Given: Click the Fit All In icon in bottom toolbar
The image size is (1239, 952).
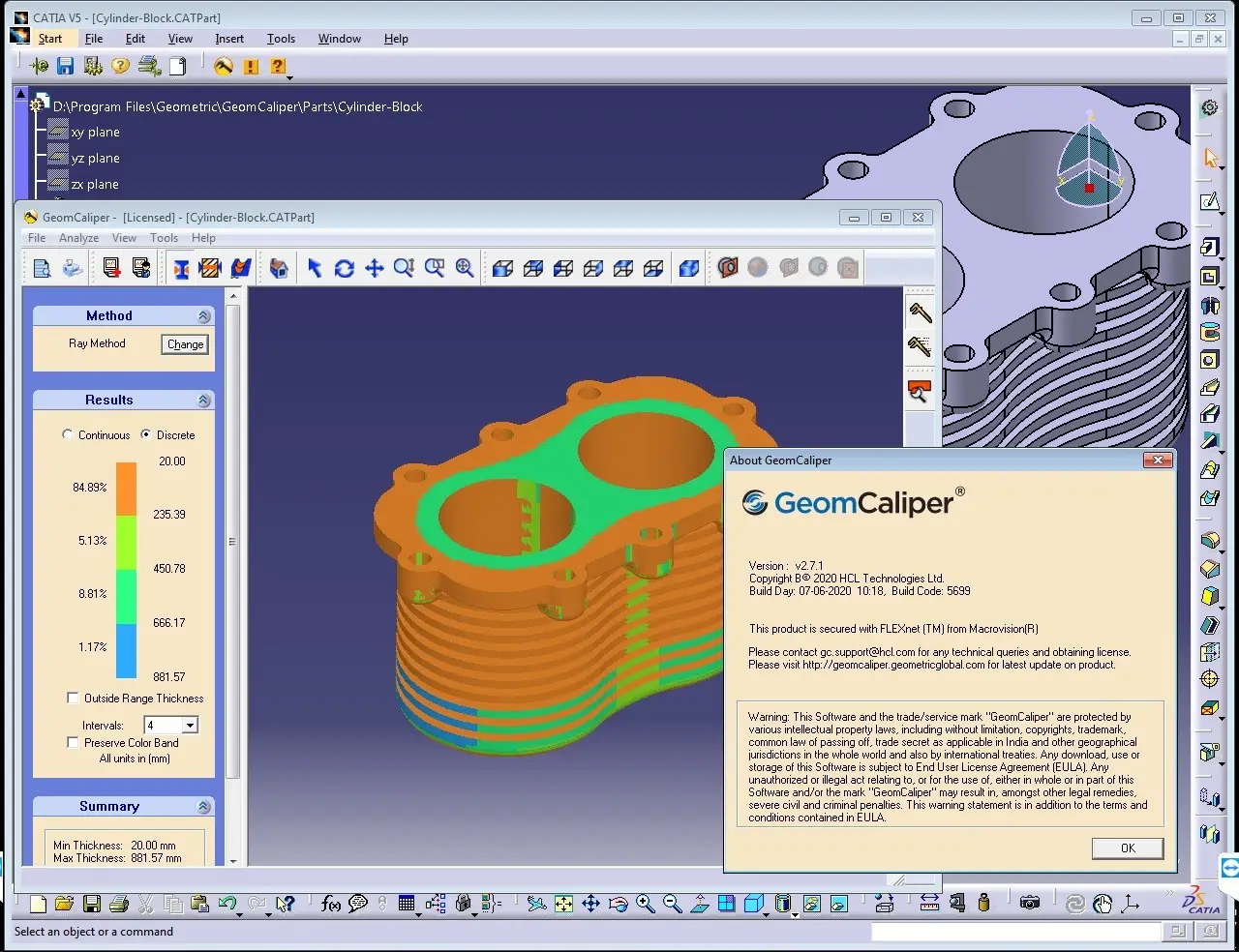Looking at the screenshot, I should tap(563, 904).
